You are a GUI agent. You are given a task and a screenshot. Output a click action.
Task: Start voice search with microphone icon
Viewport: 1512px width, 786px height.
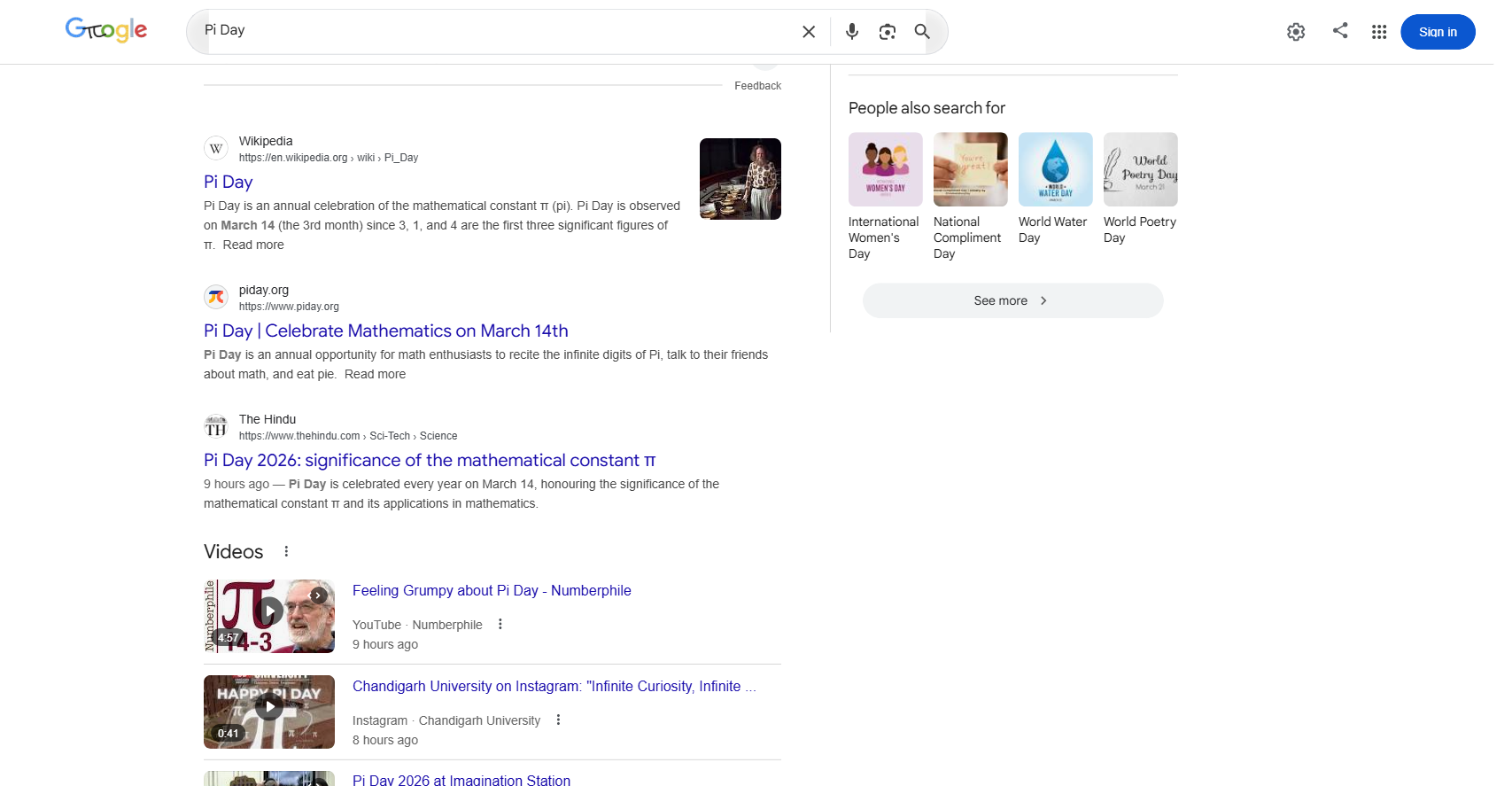pyautogui.click(x=852, y=32)
